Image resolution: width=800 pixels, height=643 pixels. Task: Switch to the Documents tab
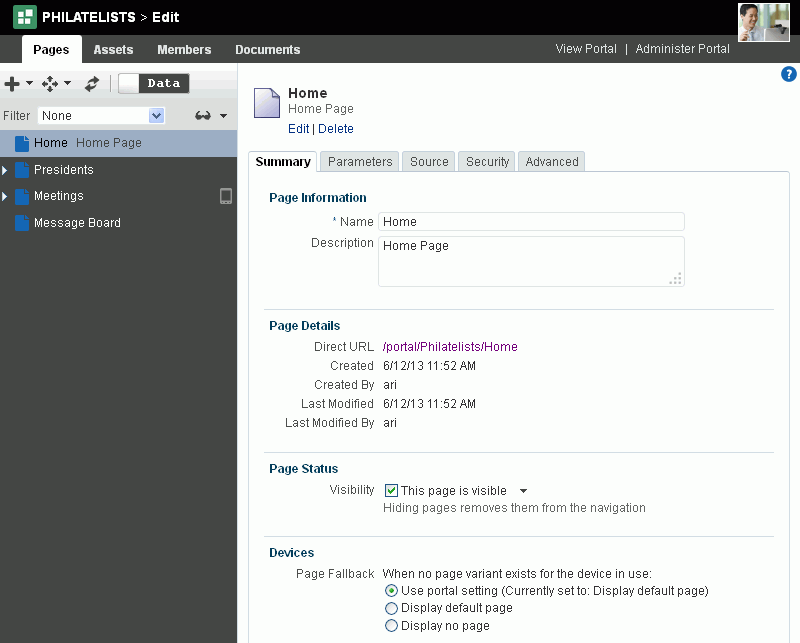[268, 50]
